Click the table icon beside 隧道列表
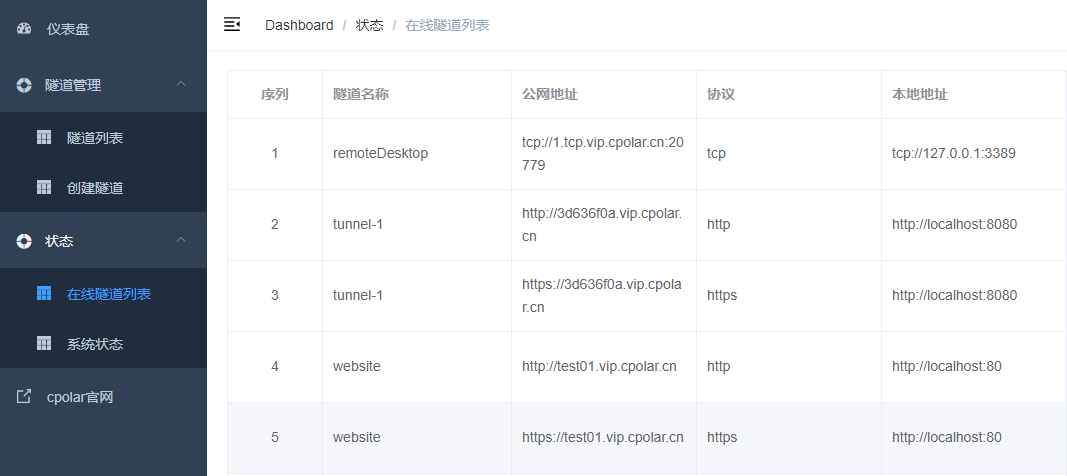The width and height of the screenshot is (1067, 476). pos(44,137)
